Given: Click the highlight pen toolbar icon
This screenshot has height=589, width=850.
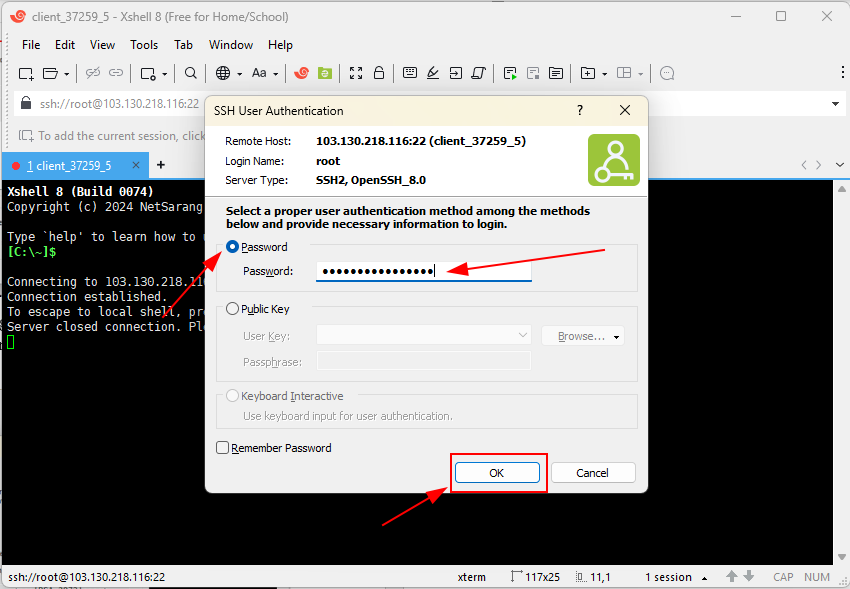Looking at the screenshot, I should (x=433, y=73).
